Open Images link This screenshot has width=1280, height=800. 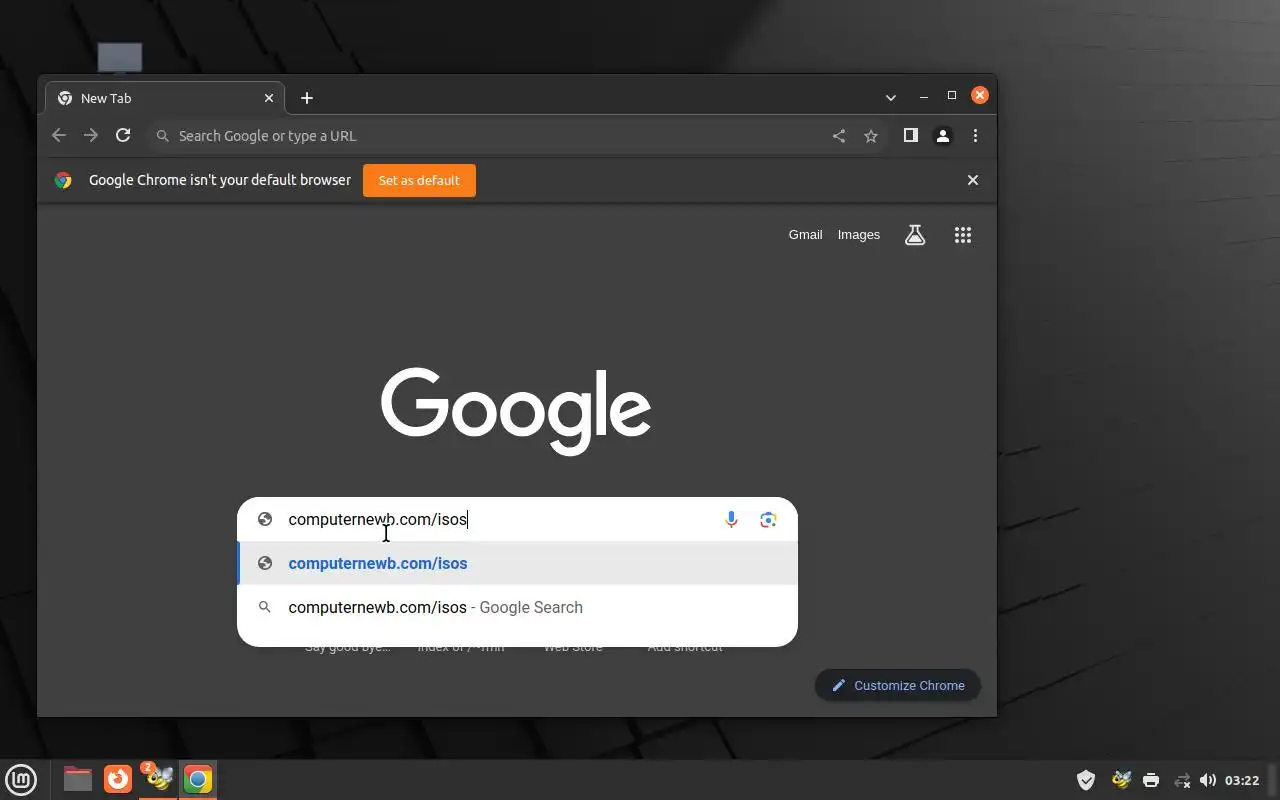(x=859, y=235)
